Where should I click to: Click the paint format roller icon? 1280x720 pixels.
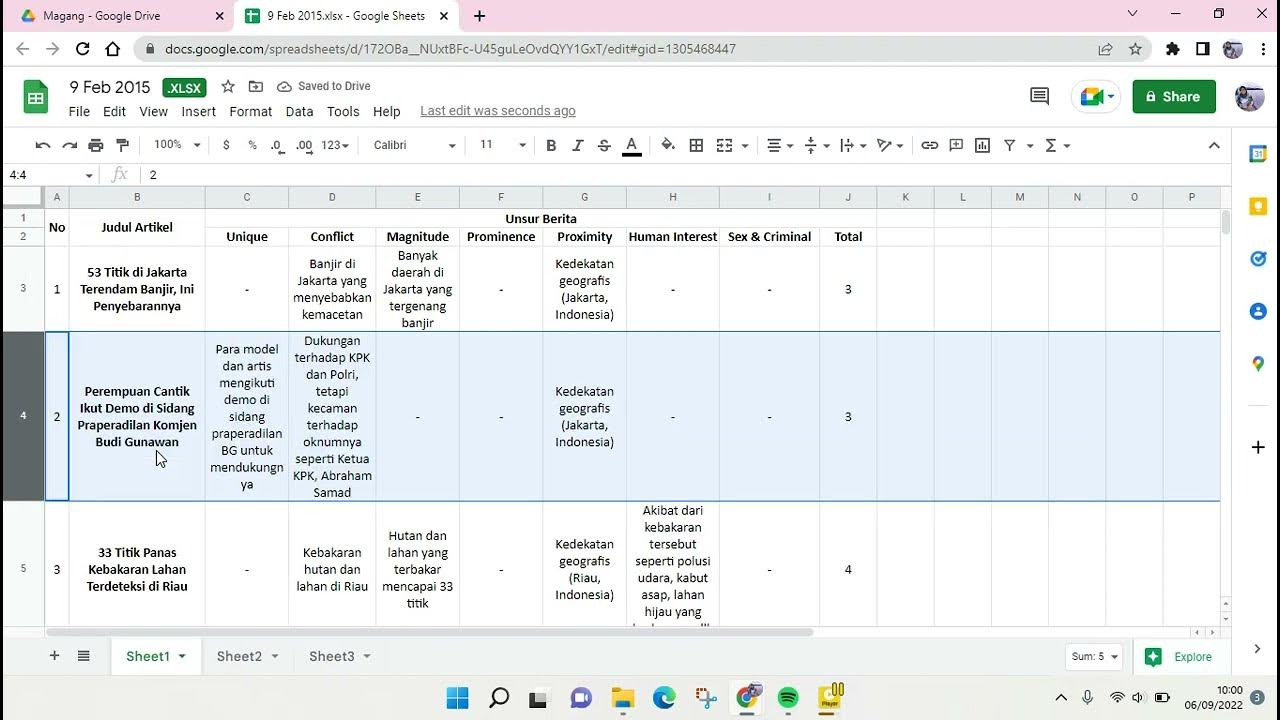pos(123,145)
